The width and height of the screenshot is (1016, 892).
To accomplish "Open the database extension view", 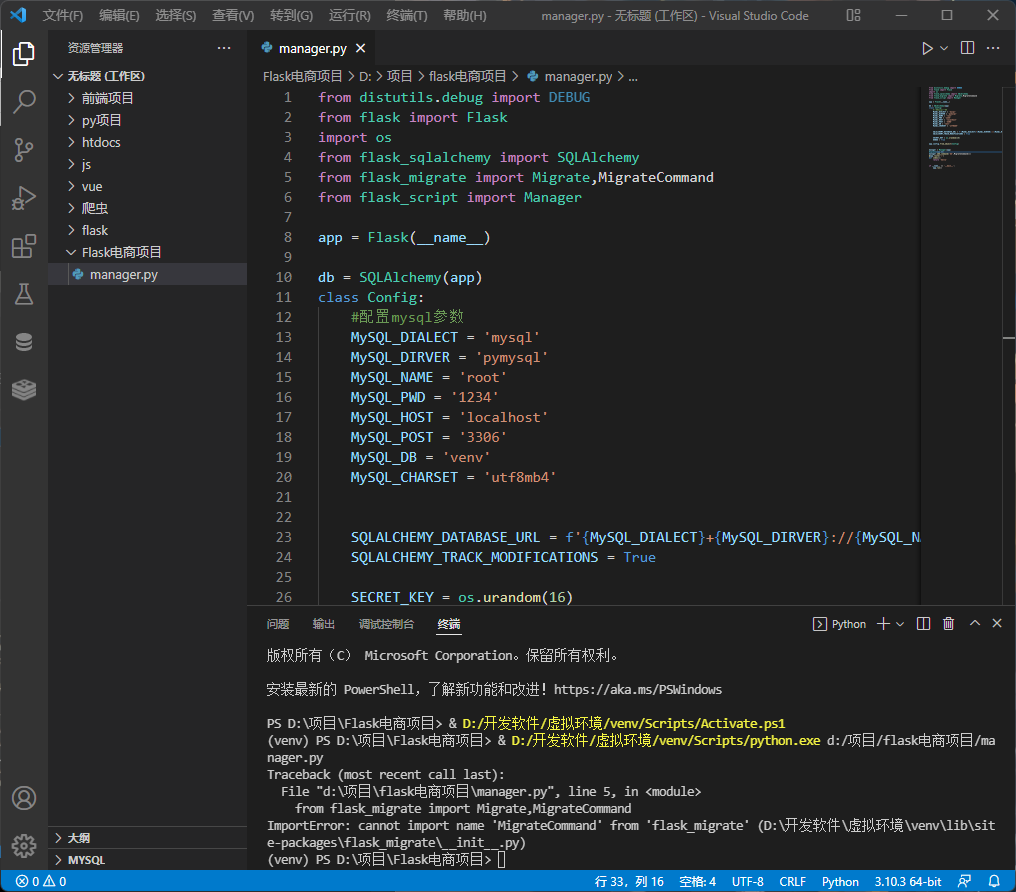I will (x=24, y=341).
